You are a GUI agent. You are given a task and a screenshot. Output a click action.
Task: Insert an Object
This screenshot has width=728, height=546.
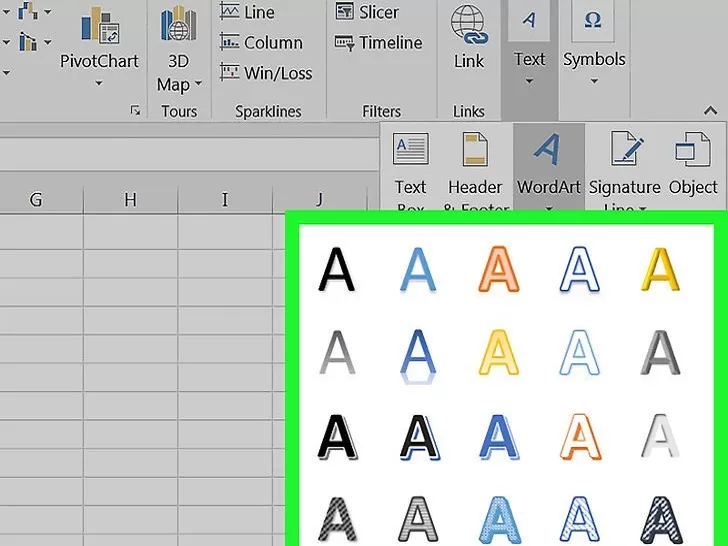click(693, 163)
